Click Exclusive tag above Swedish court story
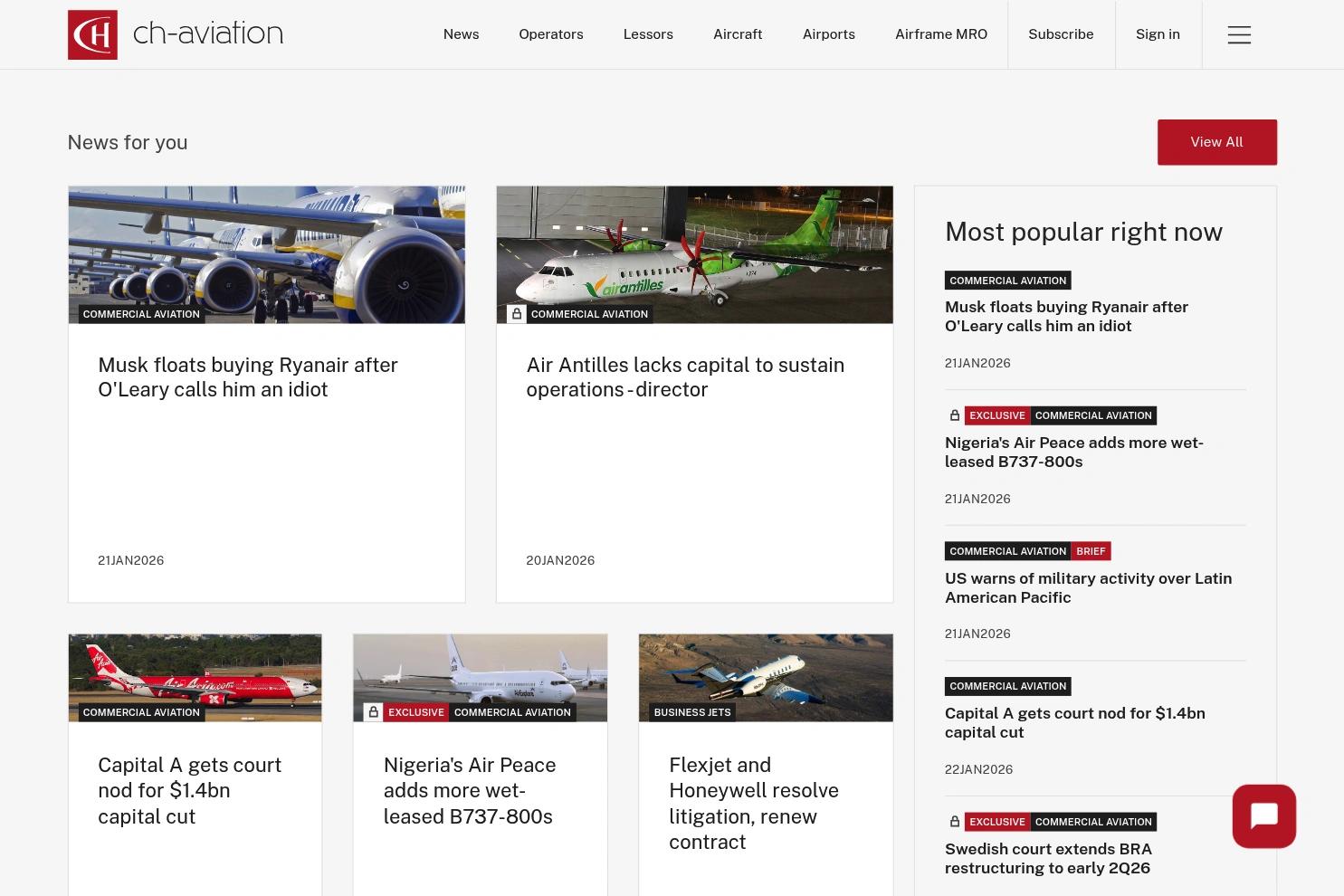This screenshot has width=1344, height=896. [997, 822]
